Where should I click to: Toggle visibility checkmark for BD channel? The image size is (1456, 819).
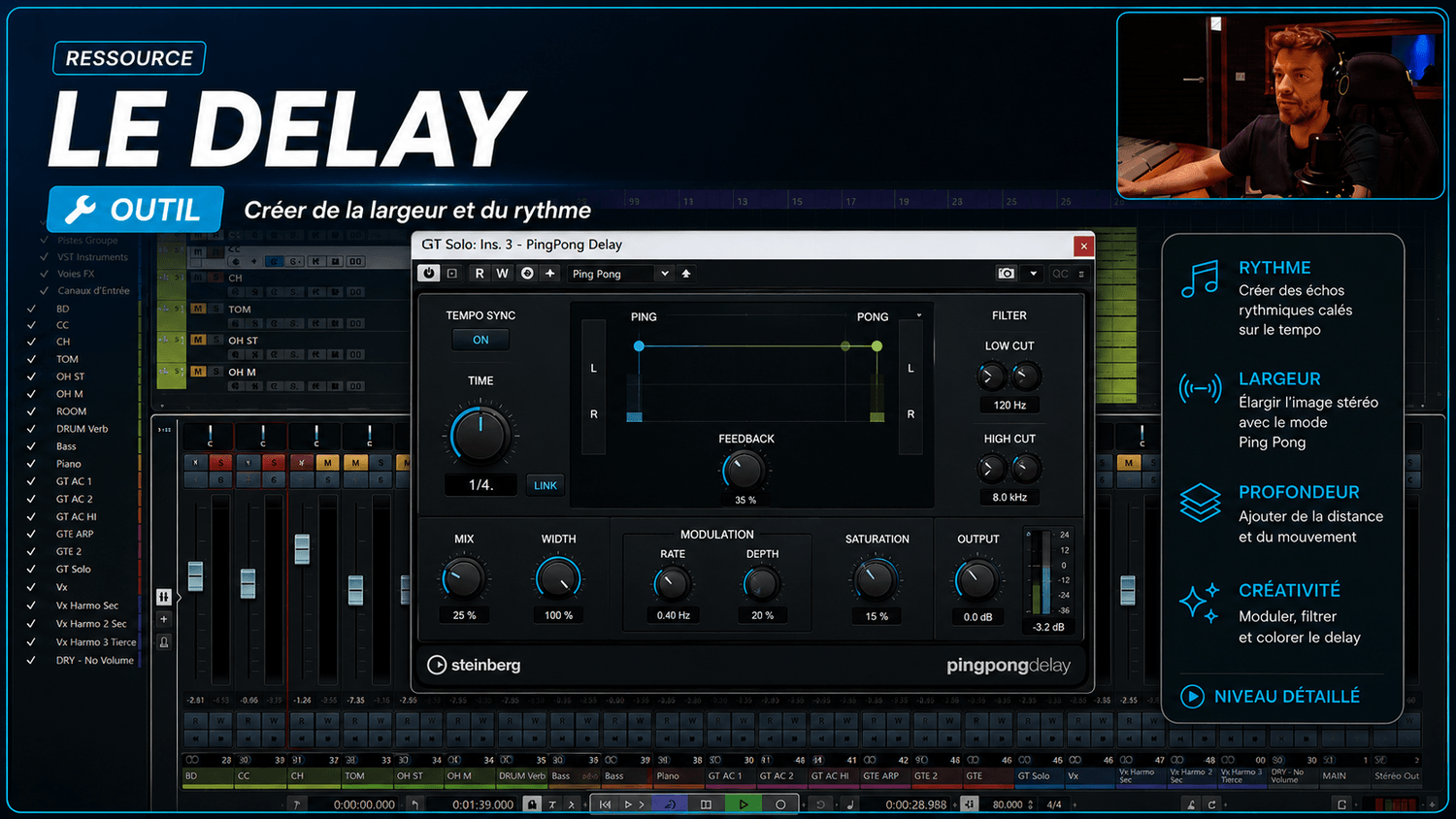[31, 309]
